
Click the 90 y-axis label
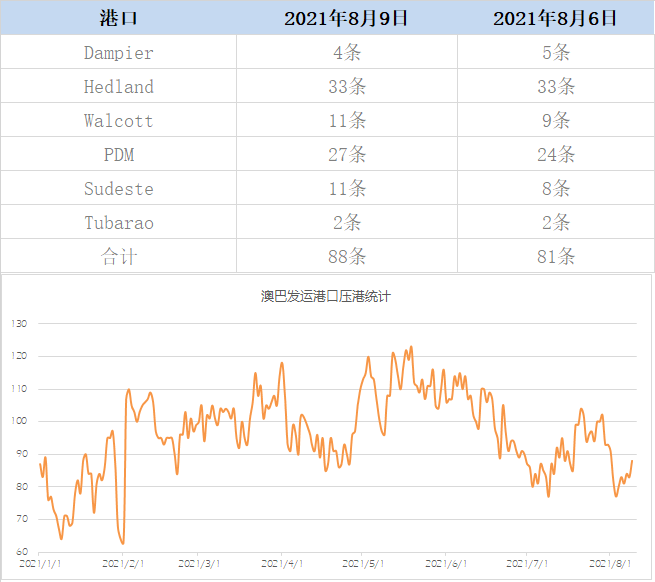[22, 454]
